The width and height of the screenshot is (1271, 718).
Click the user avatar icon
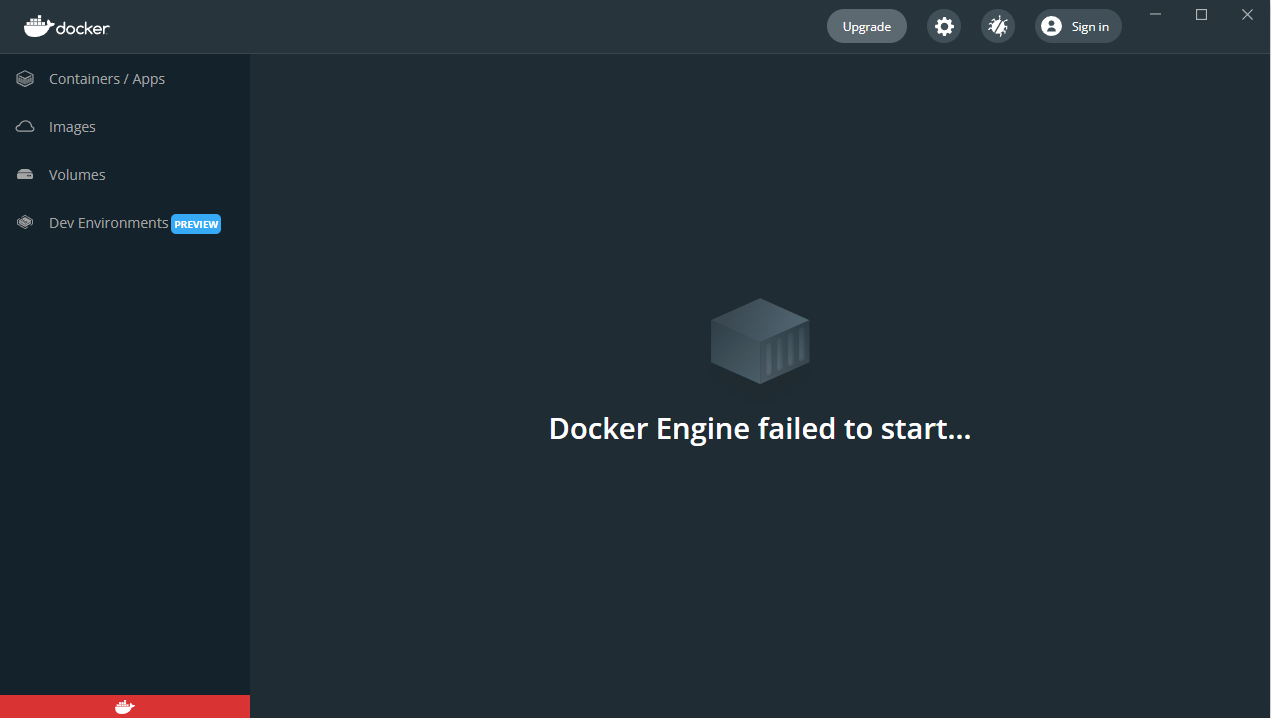click(x=1051, y=26)
